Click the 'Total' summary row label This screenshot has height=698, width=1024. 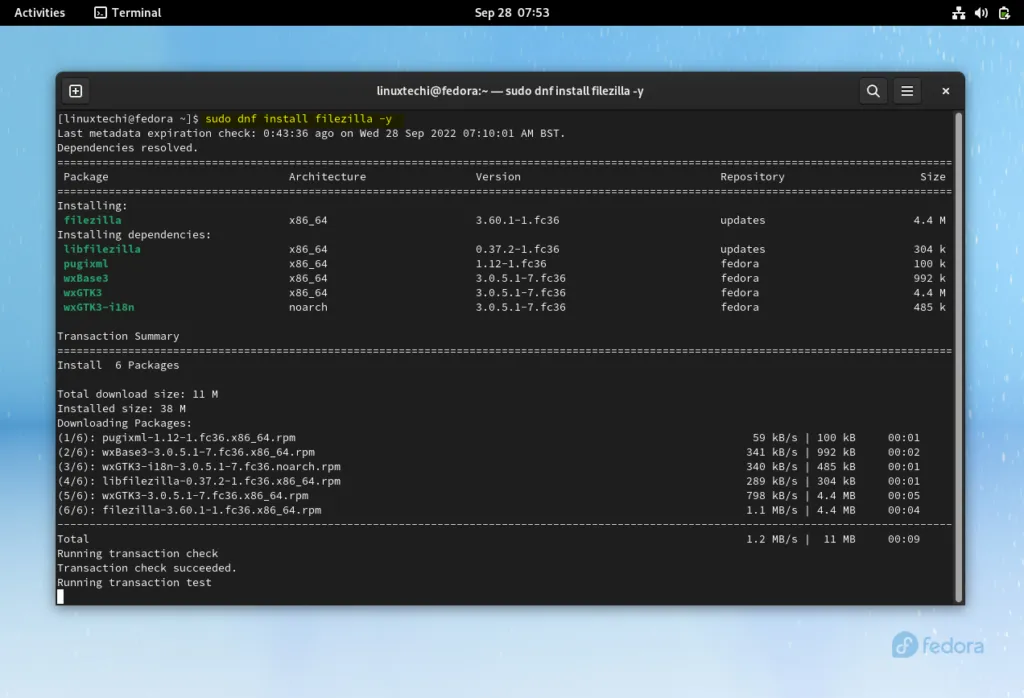(72, 539)
